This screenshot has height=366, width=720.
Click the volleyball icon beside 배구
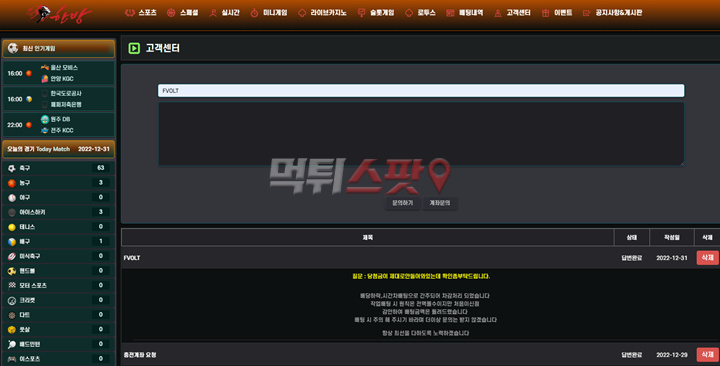(12, 242)
